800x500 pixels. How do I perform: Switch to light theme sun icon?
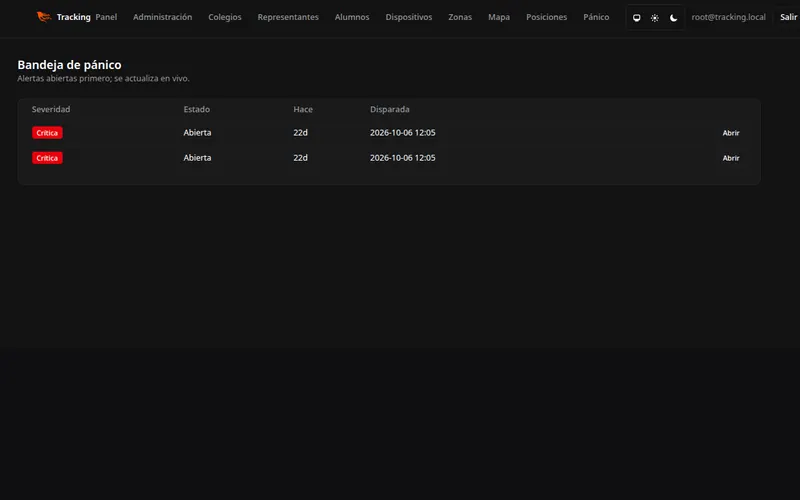pyautogui.click(x=655, y=17)
